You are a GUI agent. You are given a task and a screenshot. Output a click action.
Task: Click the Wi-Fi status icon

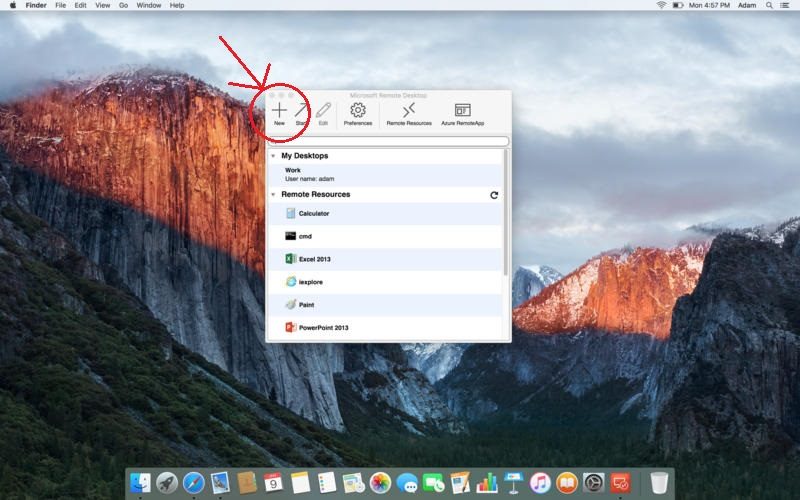pos(661,5)
